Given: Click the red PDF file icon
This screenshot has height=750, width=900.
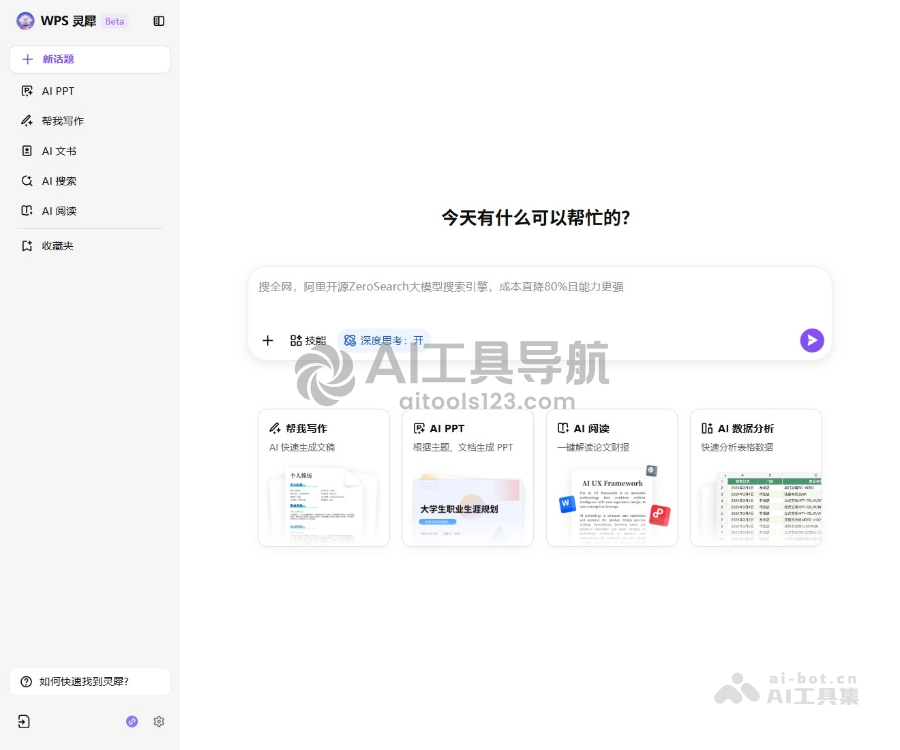Looking at the screenshot, I should point(660,514).
